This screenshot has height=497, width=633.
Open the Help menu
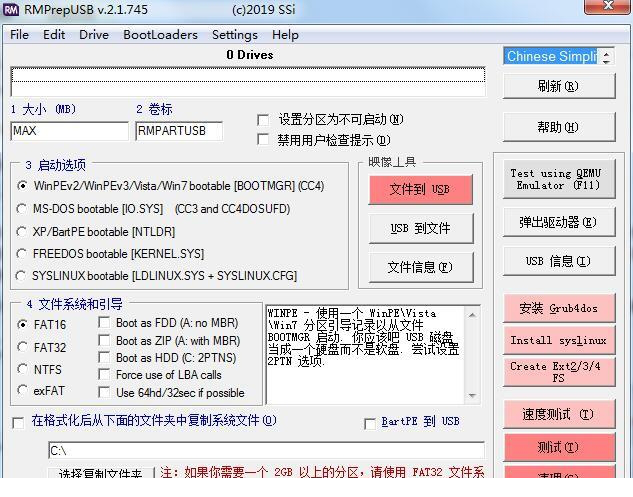click(x=285, y=35)
